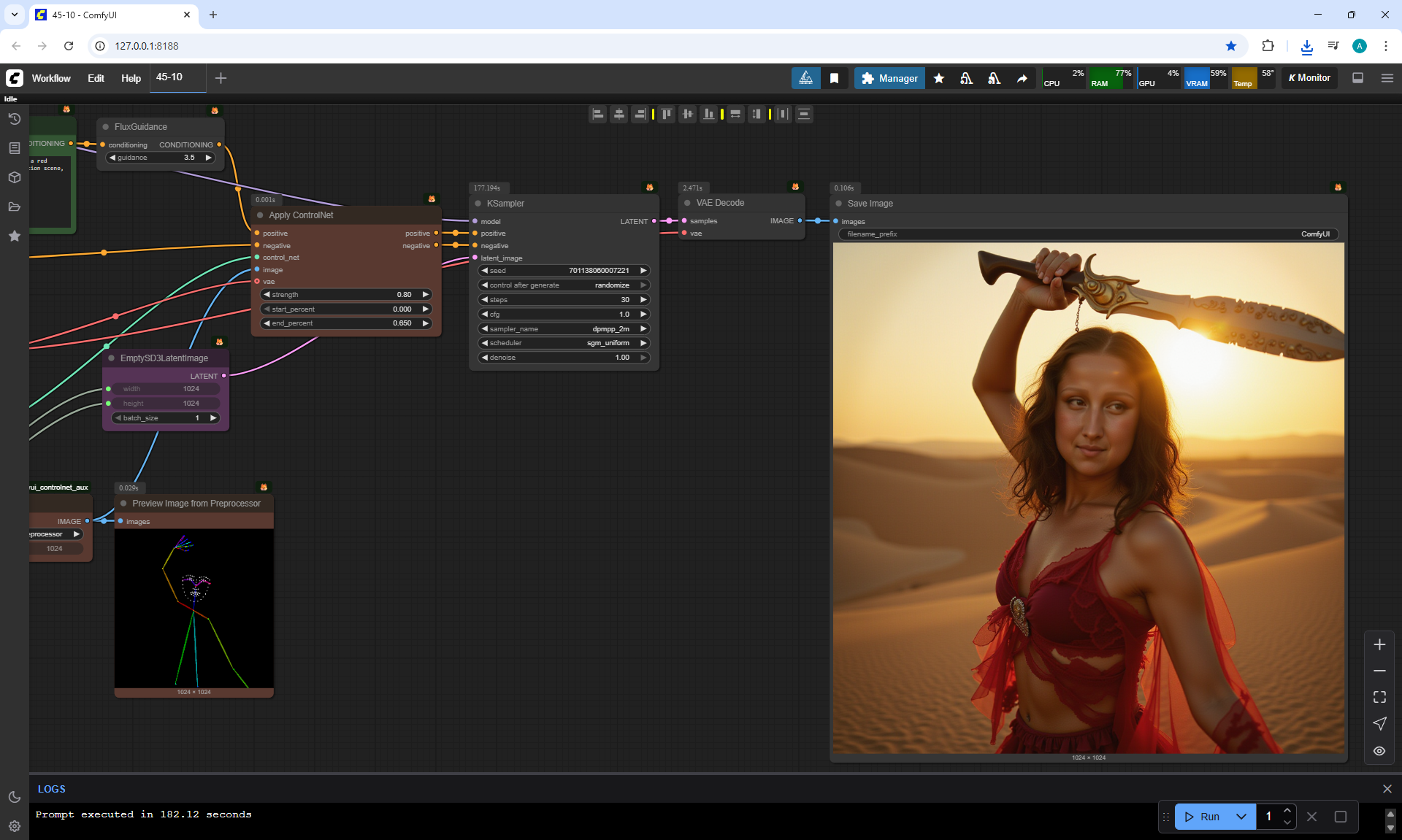The height and width of the screenshot is (840, 1402).
Task: Click the fit view icon on canvas
Action: click(x=1379, y=697)
